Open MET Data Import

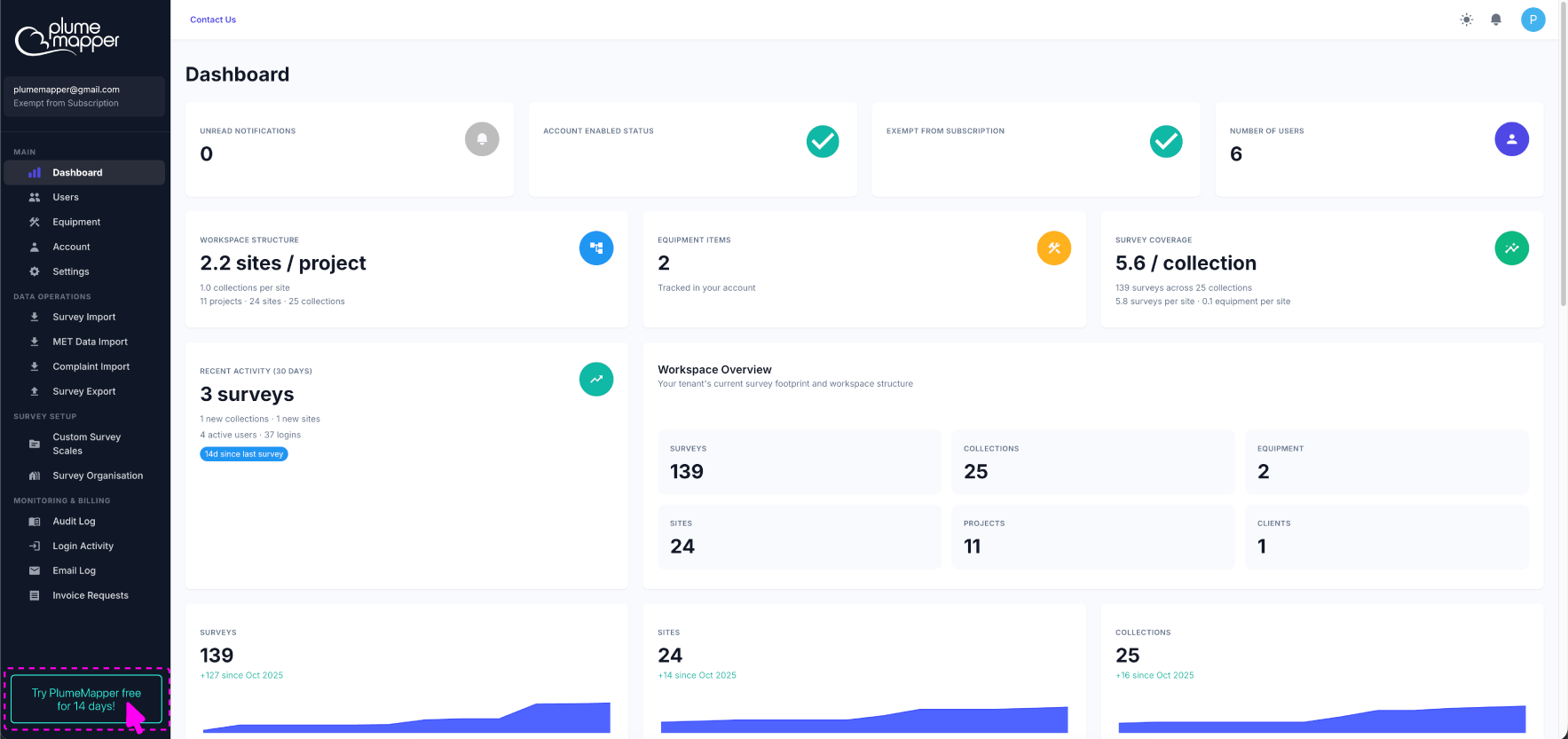click(84, 342)
